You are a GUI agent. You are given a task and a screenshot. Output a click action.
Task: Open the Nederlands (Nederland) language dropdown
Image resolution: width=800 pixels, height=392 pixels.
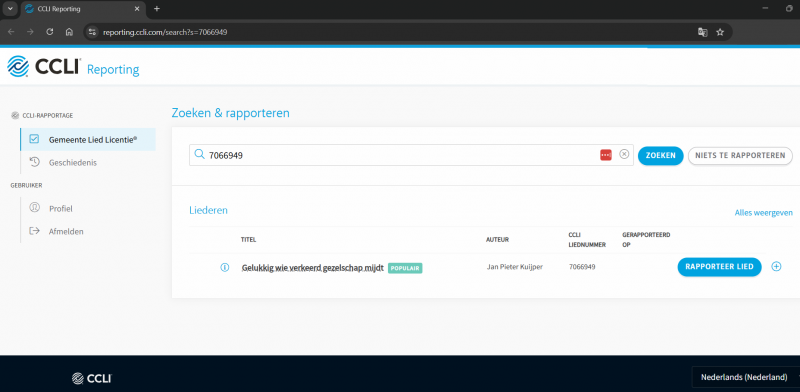(x=745, y=378)
